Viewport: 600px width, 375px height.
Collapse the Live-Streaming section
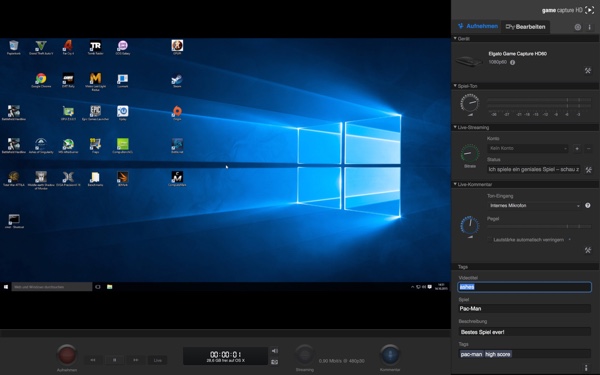pos(455,127)
